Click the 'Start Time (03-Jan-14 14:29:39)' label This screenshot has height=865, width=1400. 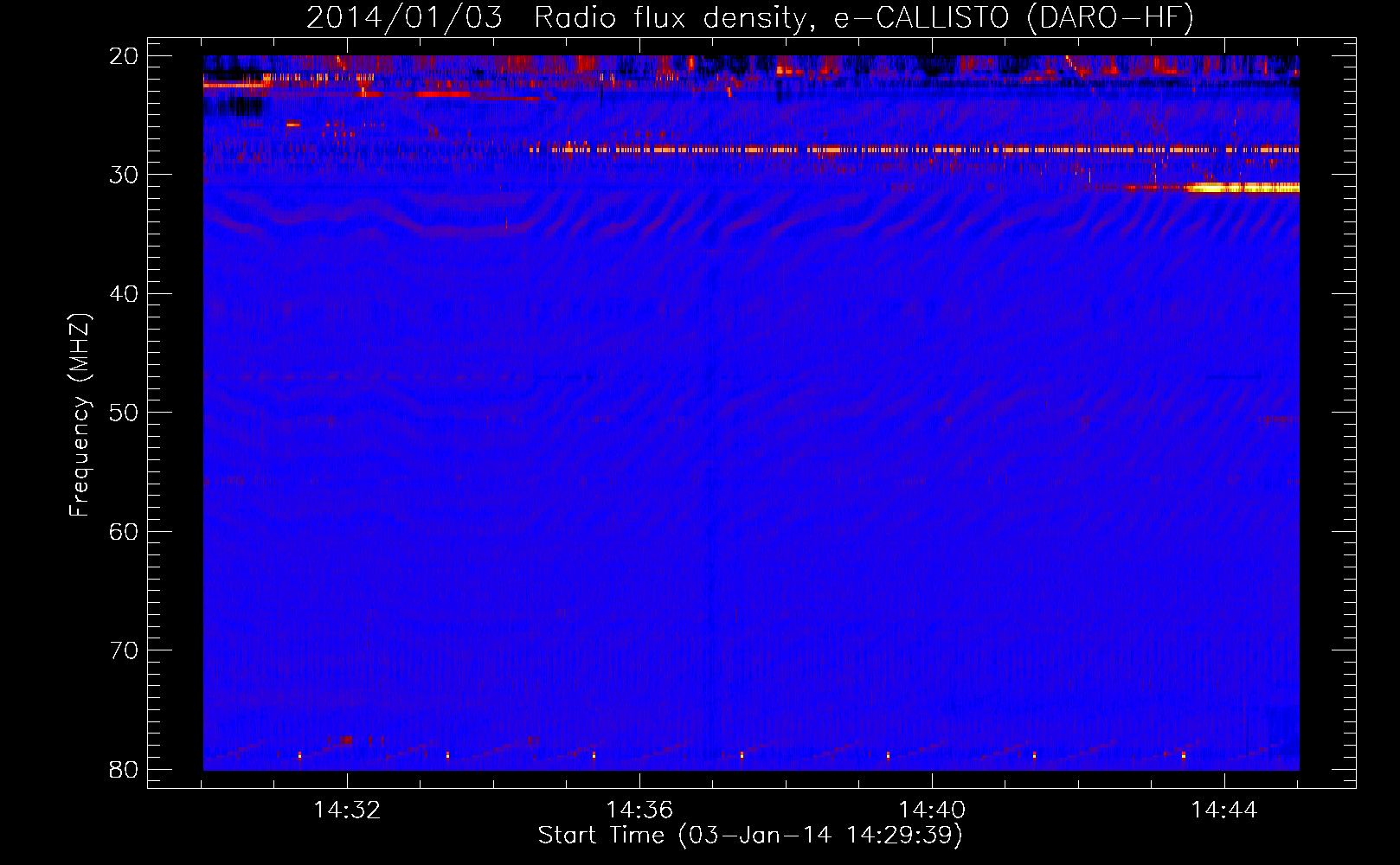coord(750,836)
